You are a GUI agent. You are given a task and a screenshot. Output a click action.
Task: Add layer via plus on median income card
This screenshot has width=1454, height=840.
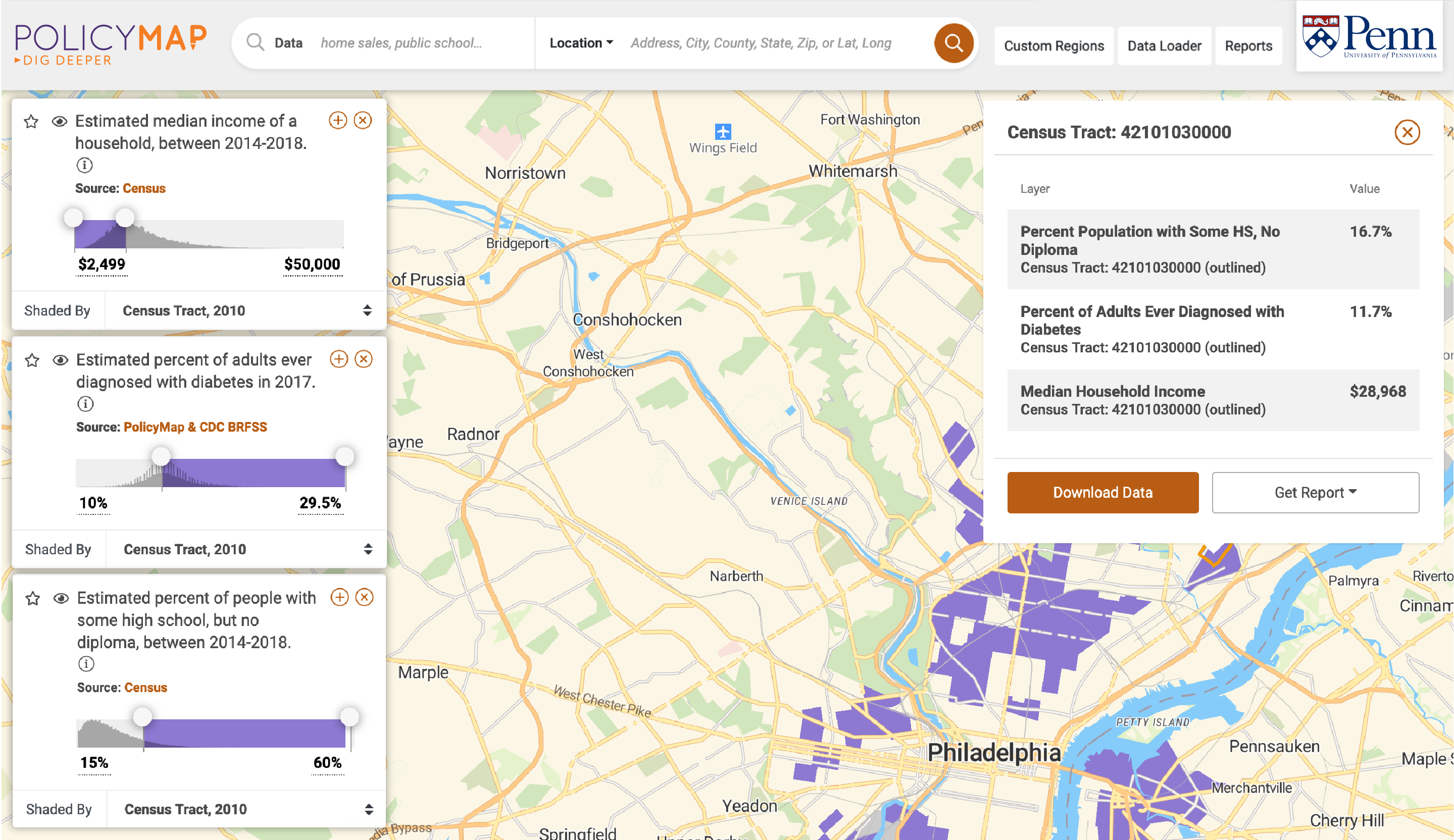click(338, 121)
